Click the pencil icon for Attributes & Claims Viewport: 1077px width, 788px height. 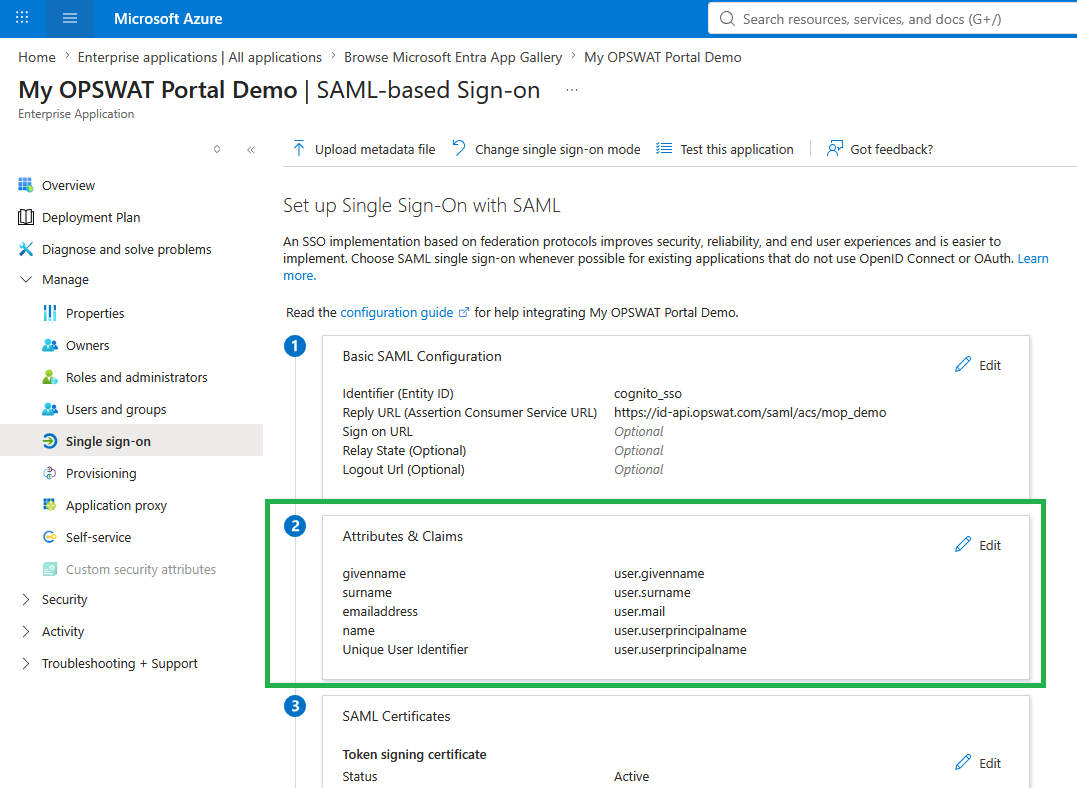(x=963, y=544)
